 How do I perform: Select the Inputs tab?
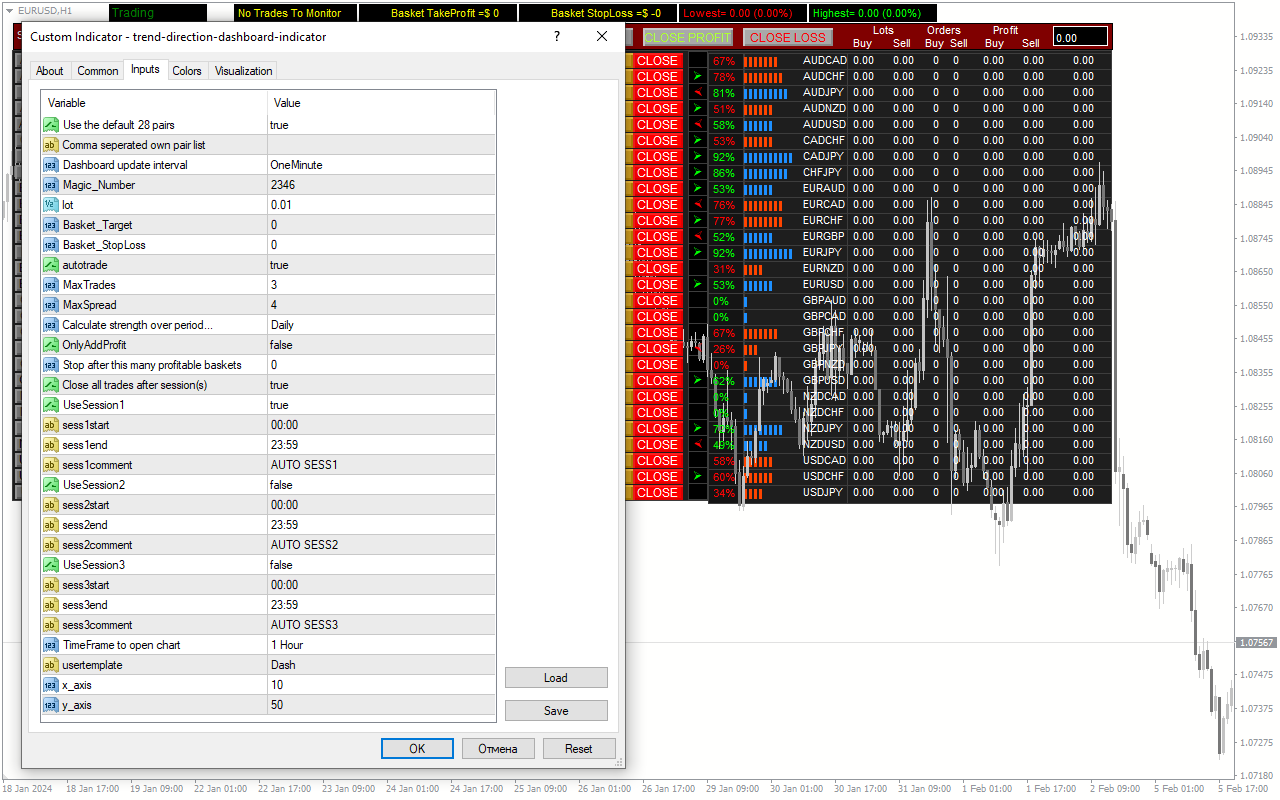click(145, 70)
